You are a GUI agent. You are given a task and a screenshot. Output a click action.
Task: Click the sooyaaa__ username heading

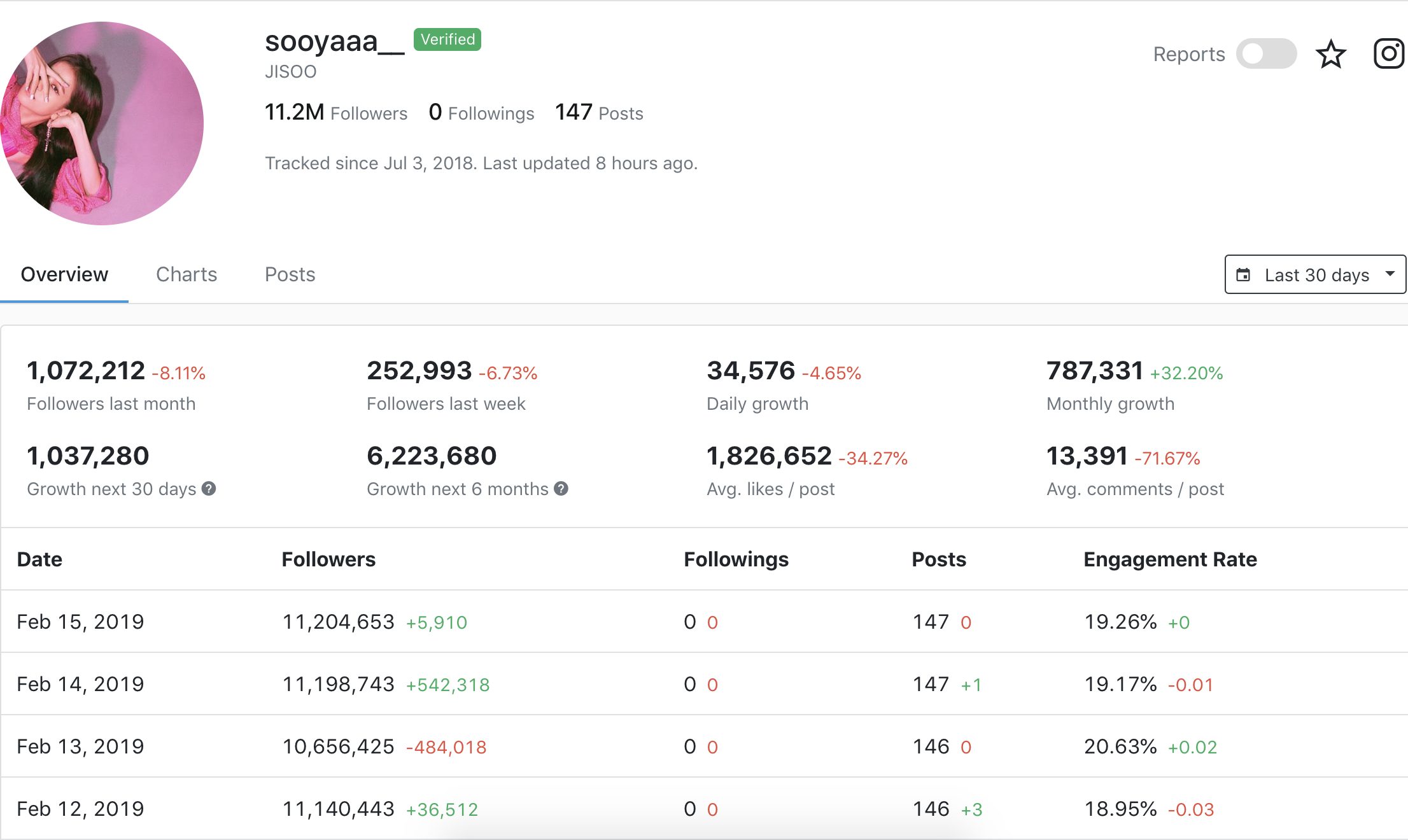pos(334,42)
